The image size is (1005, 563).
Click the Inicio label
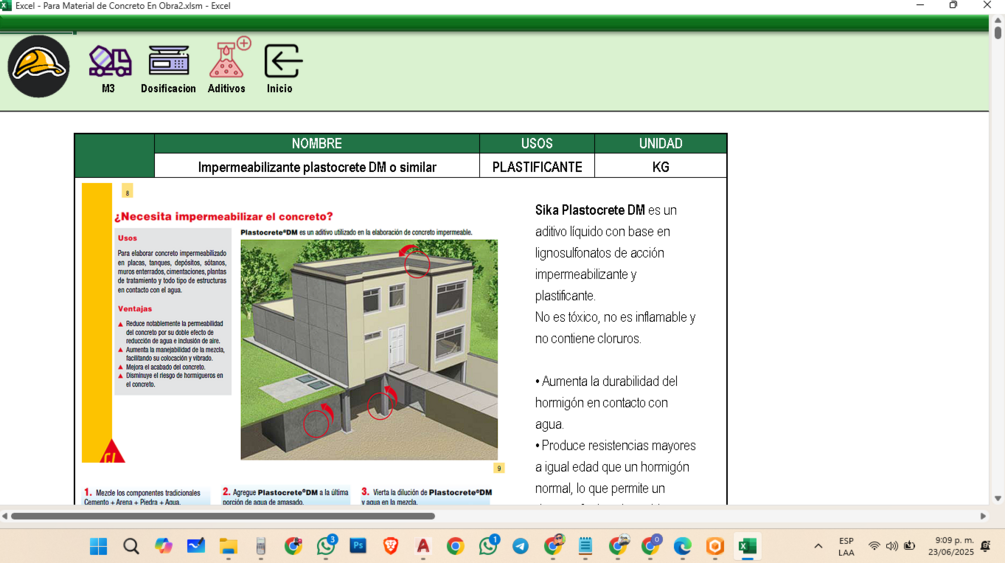(279, 88)
